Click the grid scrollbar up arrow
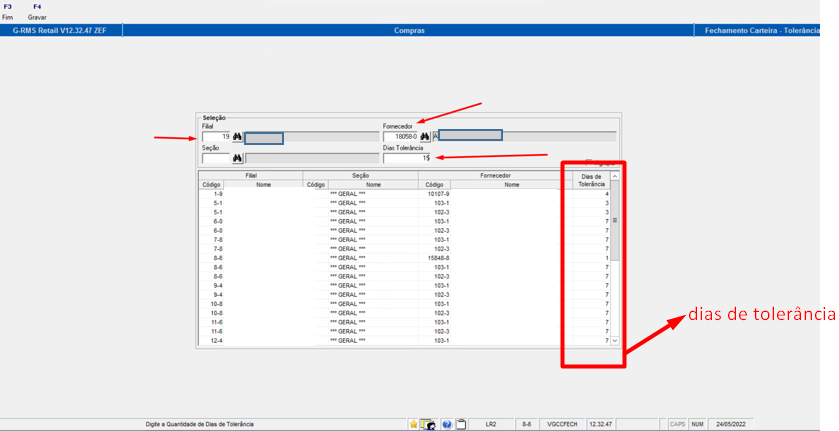Image resolution: width=839 pixels, height=431 pixels. click(615, 176)
